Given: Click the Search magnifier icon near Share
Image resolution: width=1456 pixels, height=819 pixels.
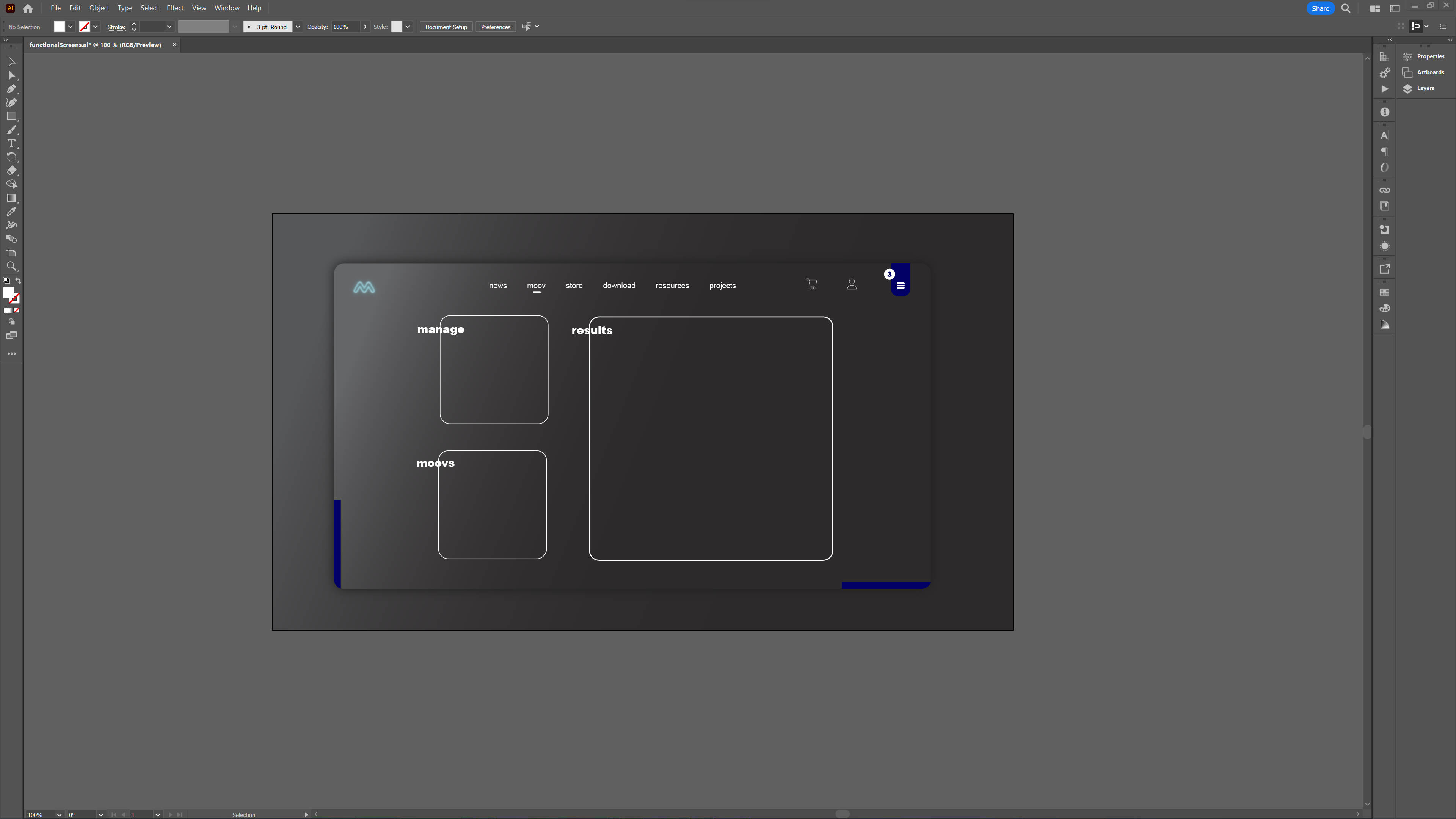Looking at the screenshot, I should point(1346,8).
